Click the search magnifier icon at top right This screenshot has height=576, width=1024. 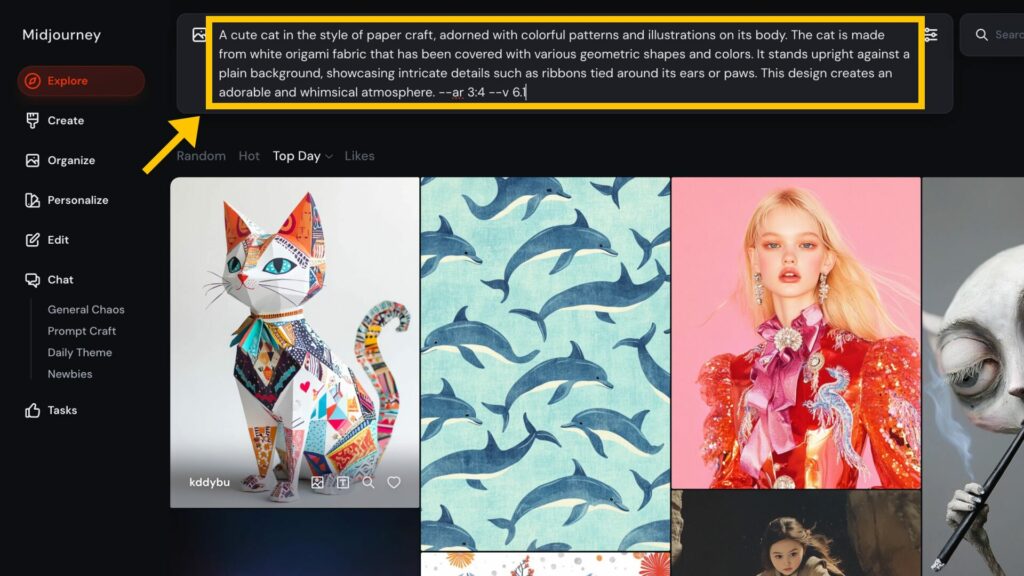click(x=982, y=35)
